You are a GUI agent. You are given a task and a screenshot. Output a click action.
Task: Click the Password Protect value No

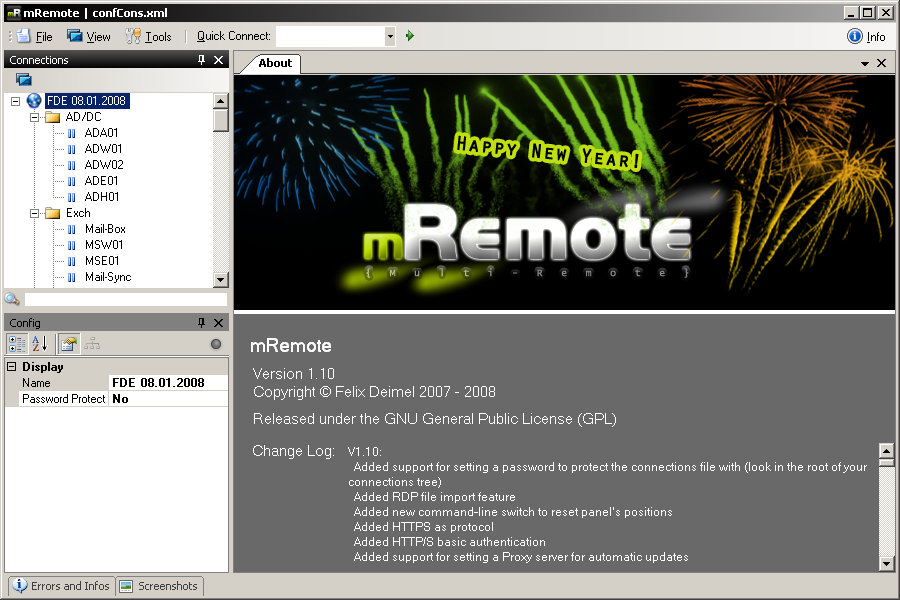point(168,399)
